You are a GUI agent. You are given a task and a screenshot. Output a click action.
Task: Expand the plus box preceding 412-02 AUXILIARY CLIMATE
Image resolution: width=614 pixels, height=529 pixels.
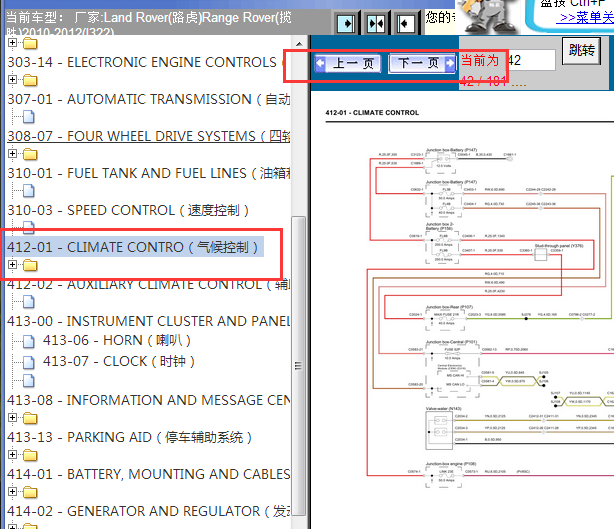coord(13,265)
